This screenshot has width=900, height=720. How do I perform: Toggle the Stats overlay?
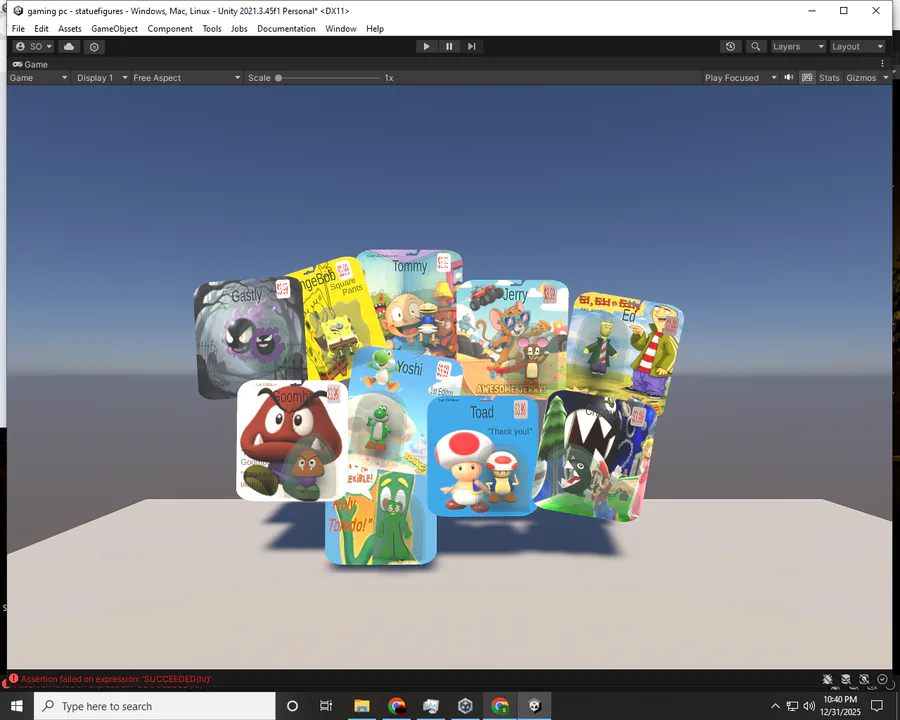pos(829,78)
